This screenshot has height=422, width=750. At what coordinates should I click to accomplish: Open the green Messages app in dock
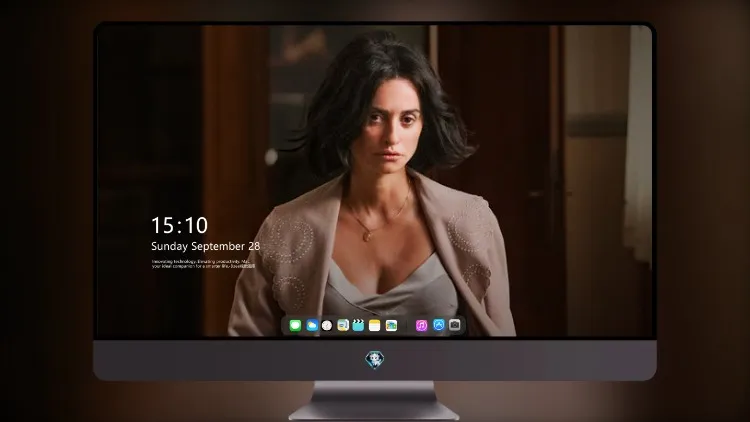coord(295,325)
